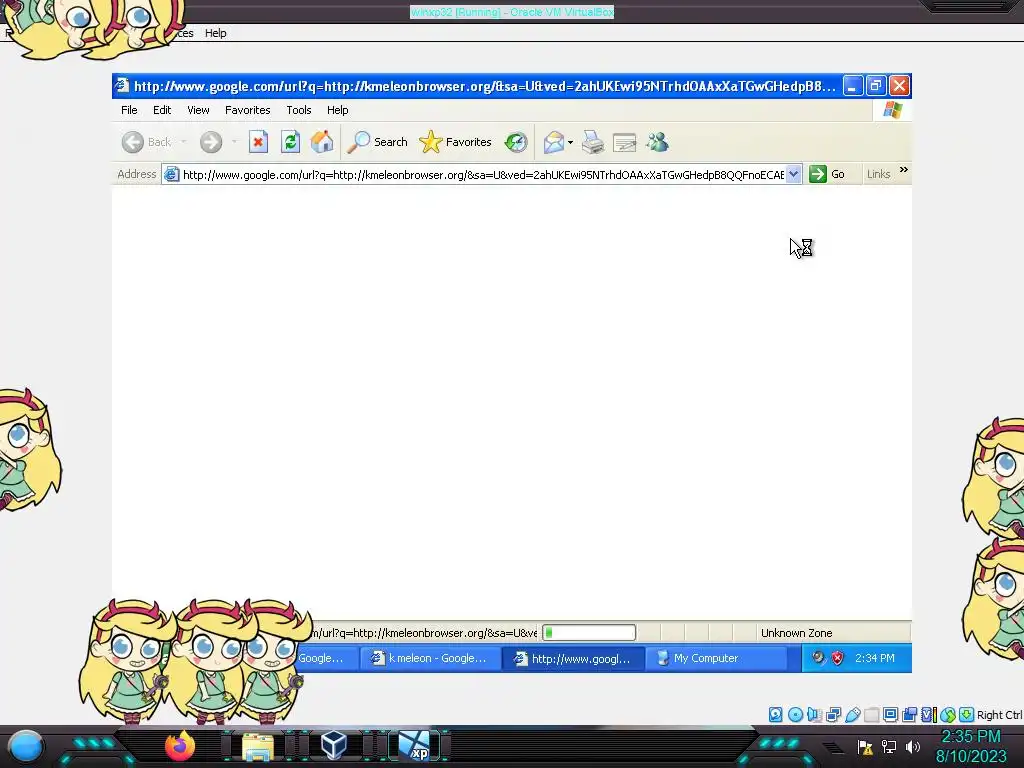Image resolution: width=1024 pixels, height=768 pixels.
Task: Click the VirtualBox CPU execution cap indicator
Action: [929, 714]
